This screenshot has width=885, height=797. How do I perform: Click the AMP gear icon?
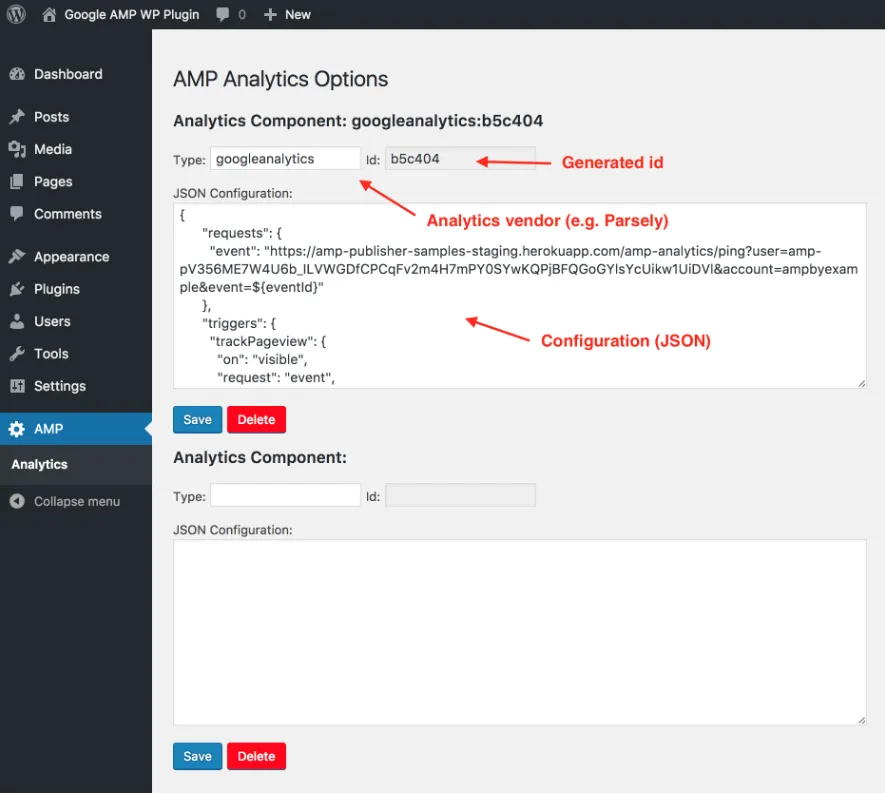16,429
